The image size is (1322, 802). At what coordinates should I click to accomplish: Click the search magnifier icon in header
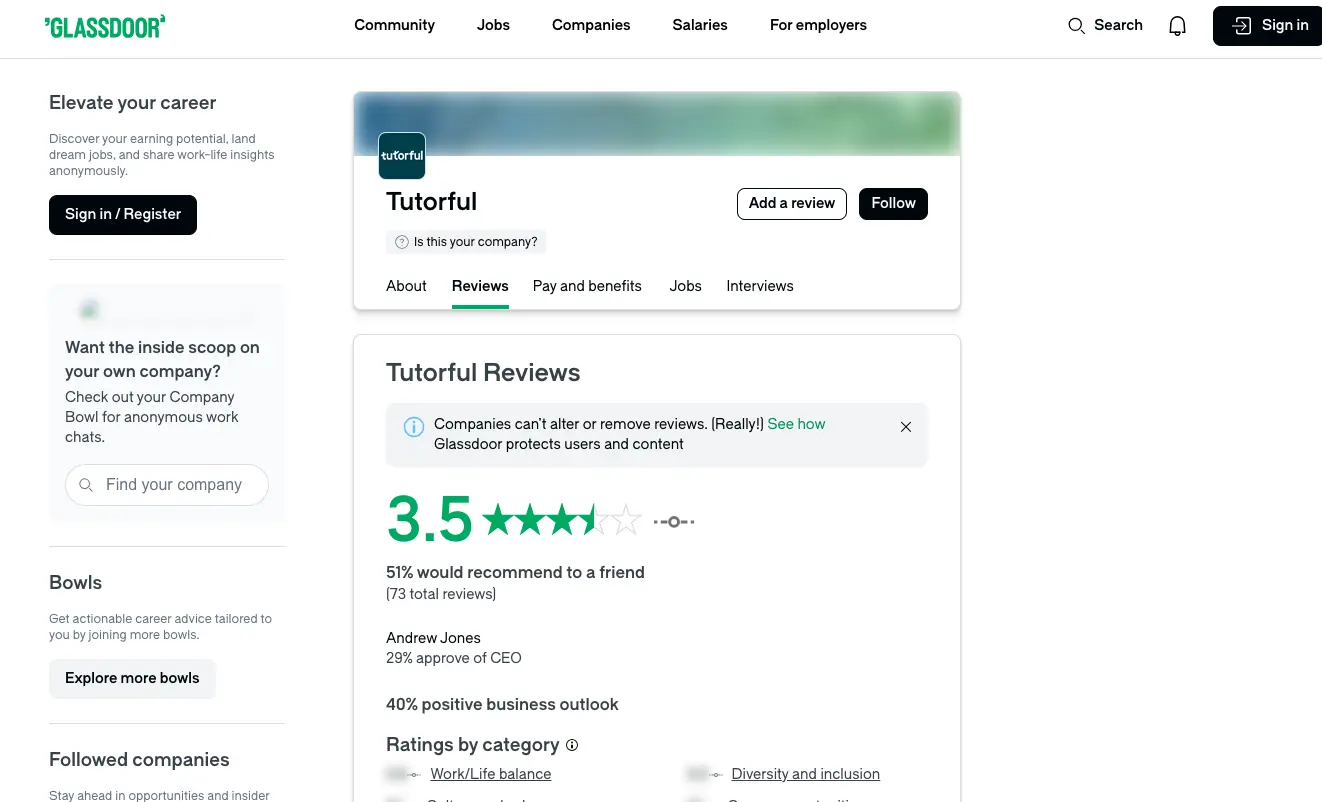1076,26
